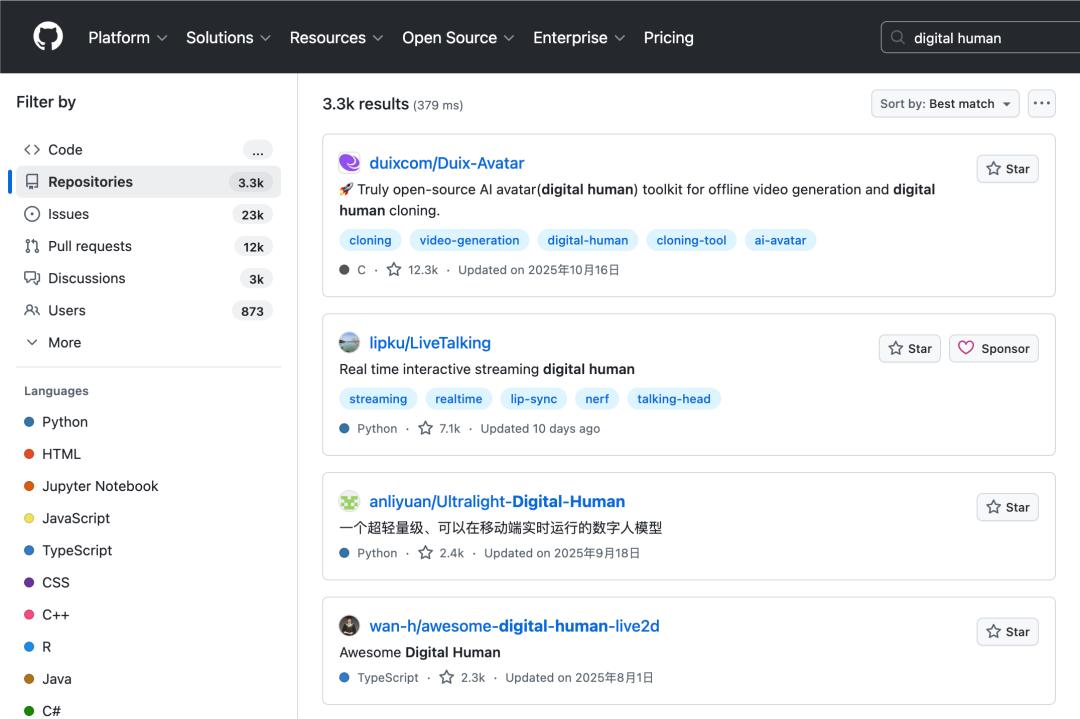Click the duixcom avatar icon
Screen dimensions: 1080x719
pos(349,163)
